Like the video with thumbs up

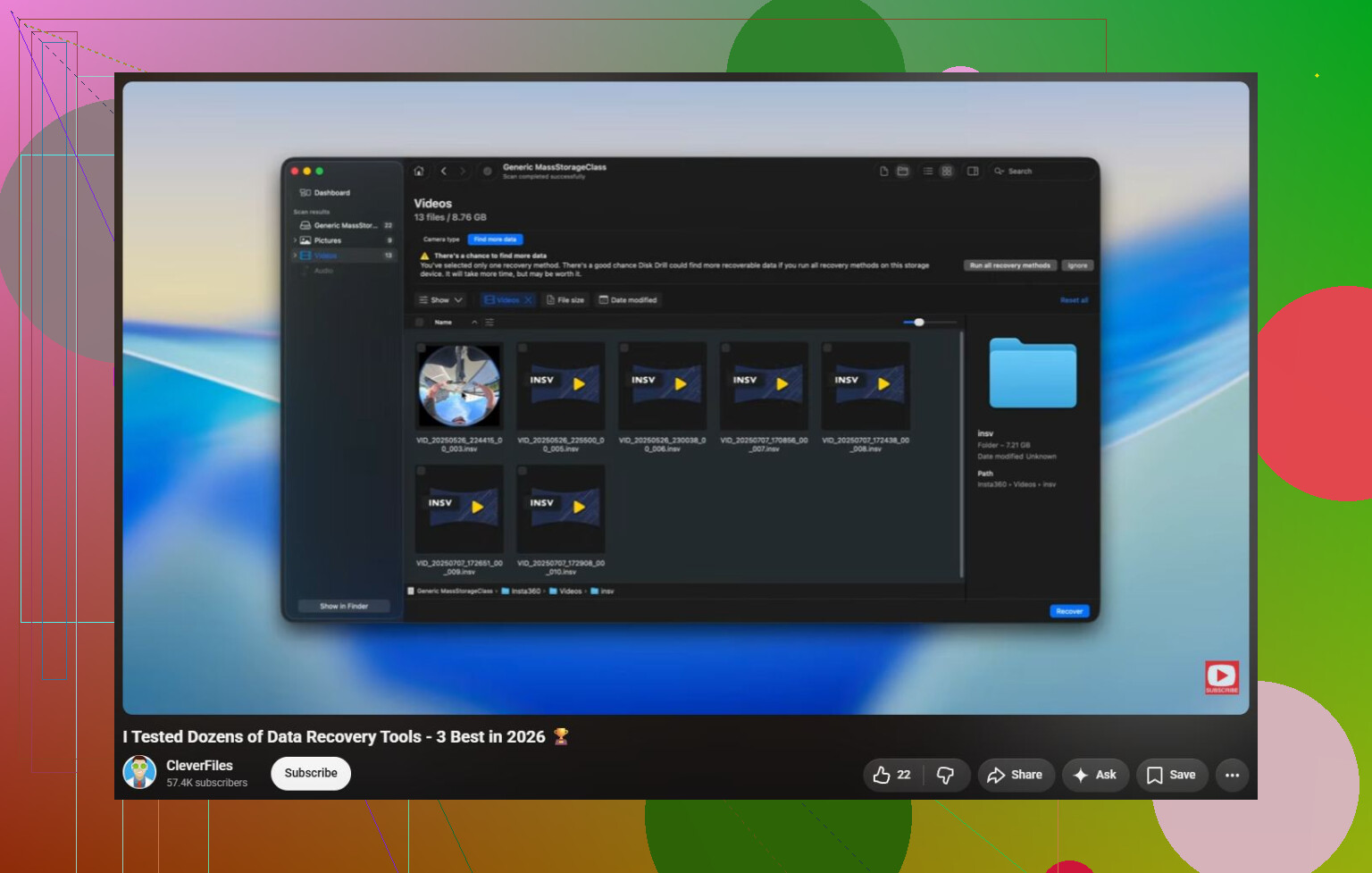point(892,775)
